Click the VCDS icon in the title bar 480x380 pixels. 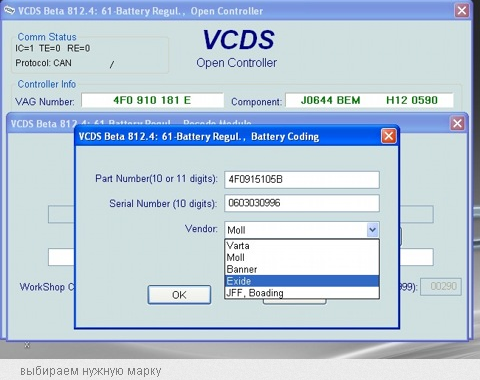click(x=9, y=11)
